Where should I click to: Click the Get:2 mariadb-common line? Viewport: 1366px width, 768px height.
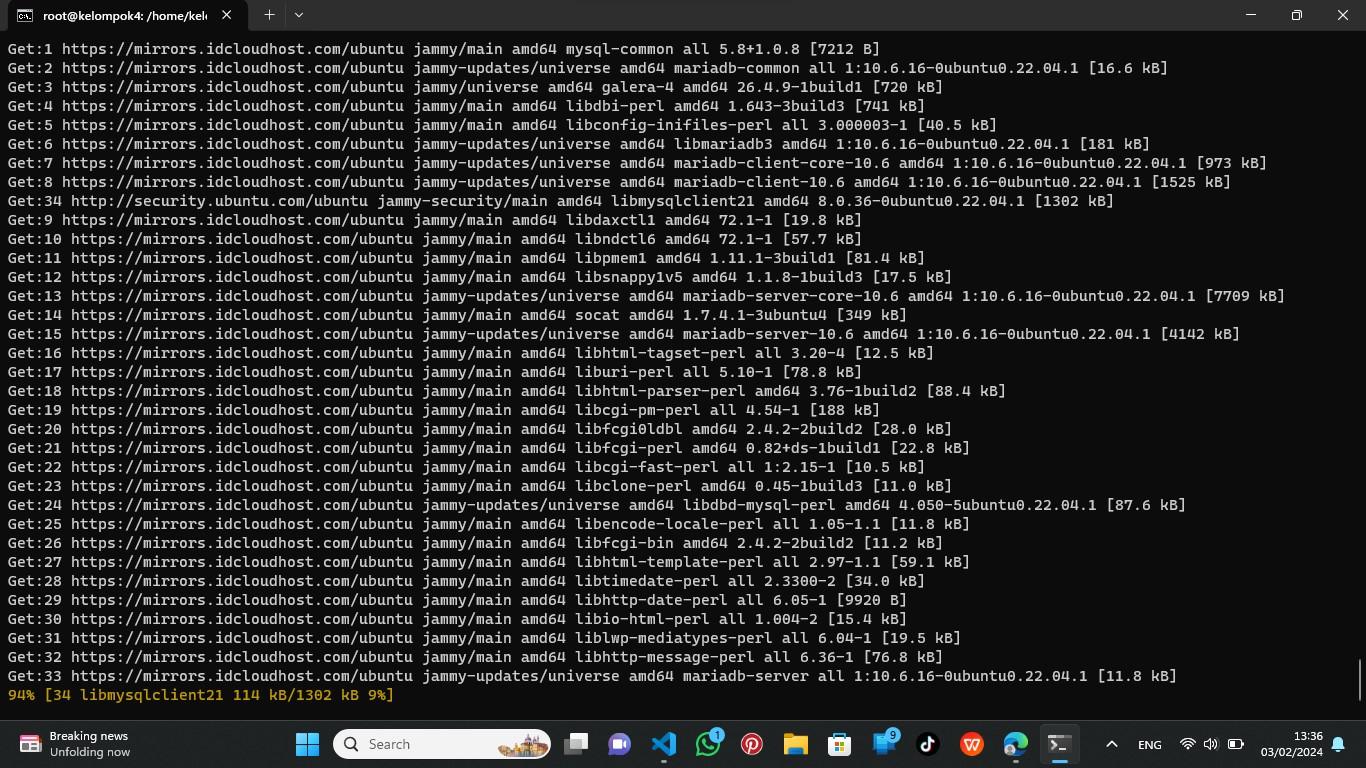click(x=588, y=68)
